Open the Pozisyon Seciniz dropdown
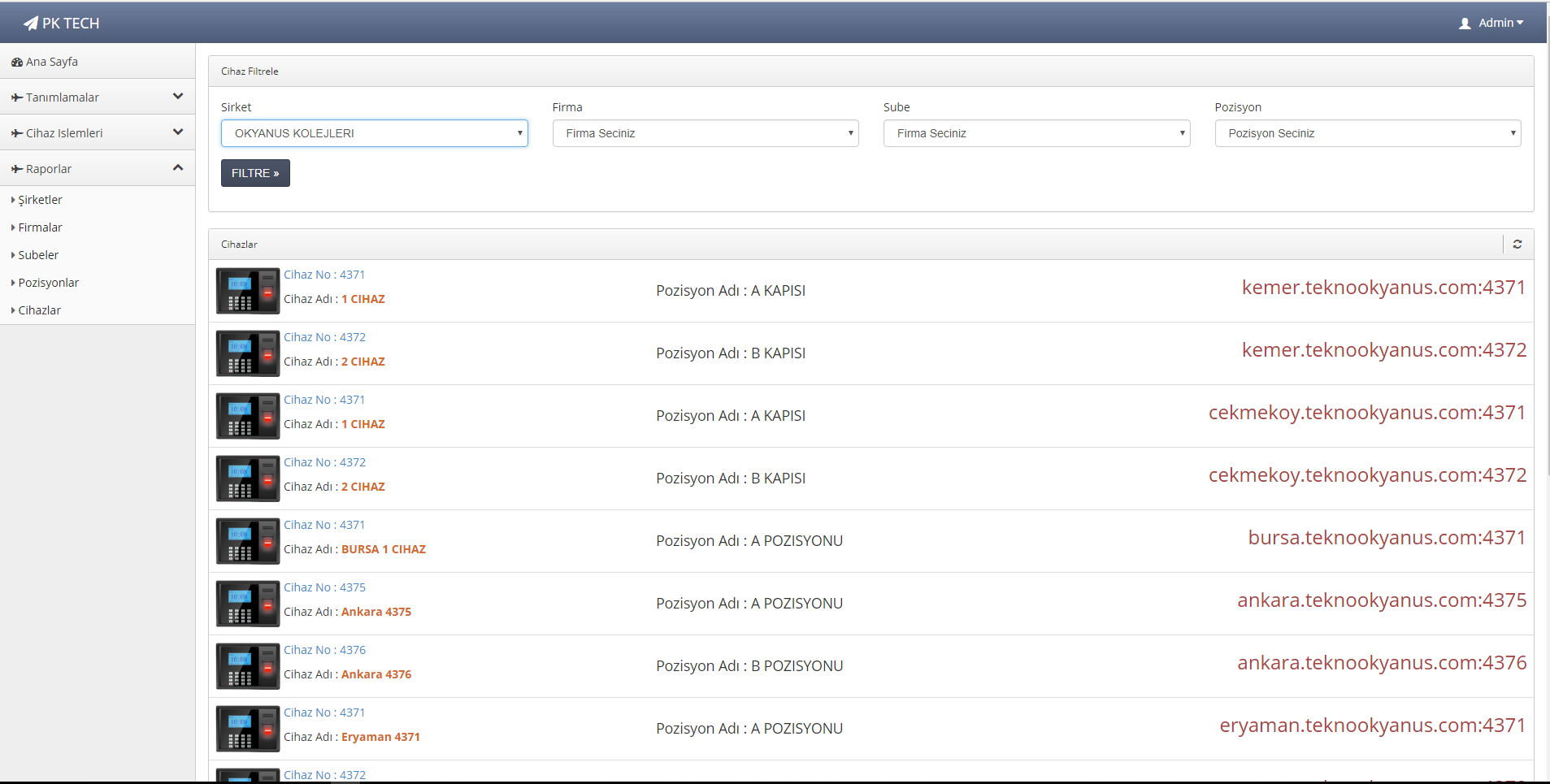Viewport: 1550px width, 784px height. 1367,133
